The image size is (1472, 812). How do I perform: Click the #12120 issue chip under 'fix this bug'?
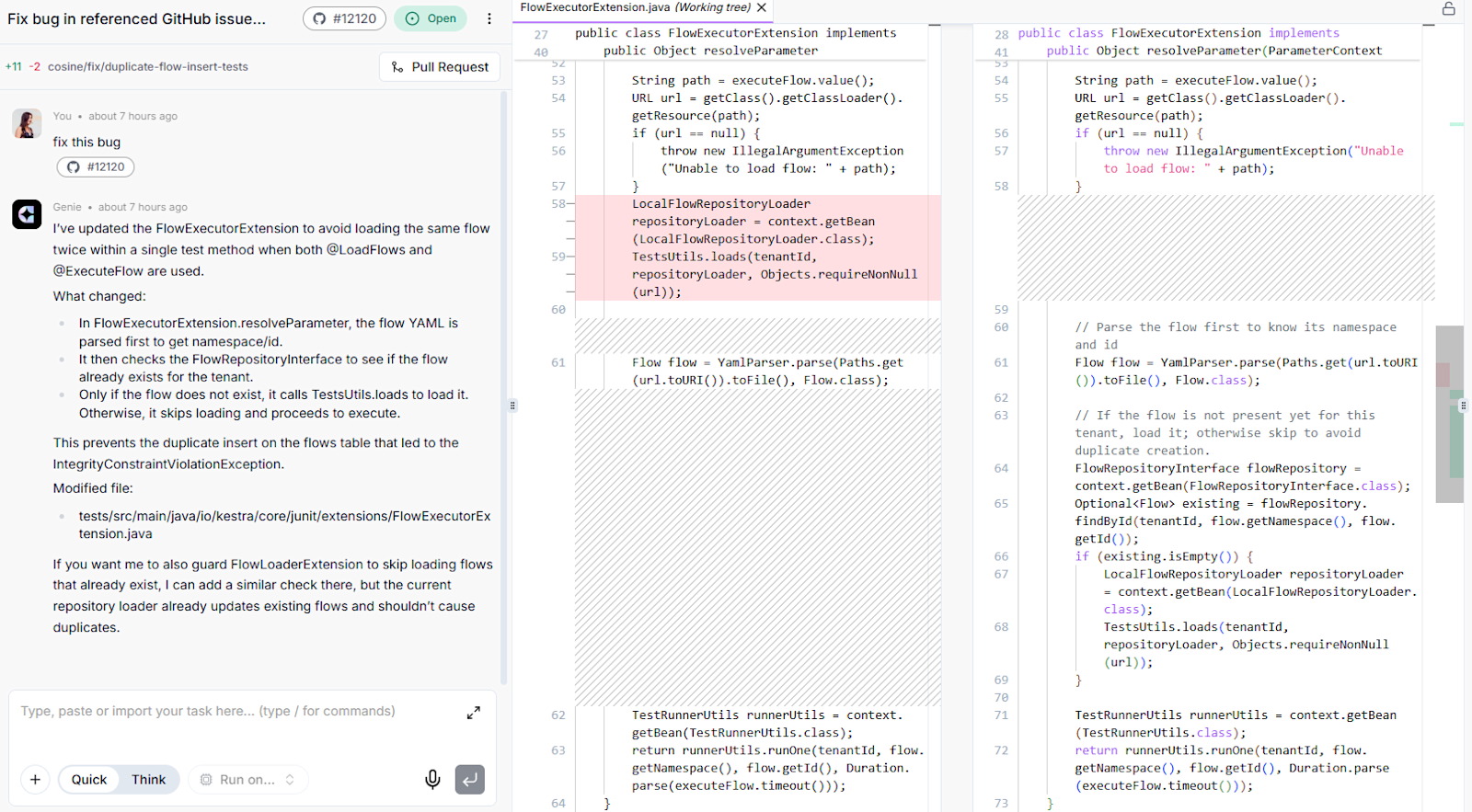point(96,167)
